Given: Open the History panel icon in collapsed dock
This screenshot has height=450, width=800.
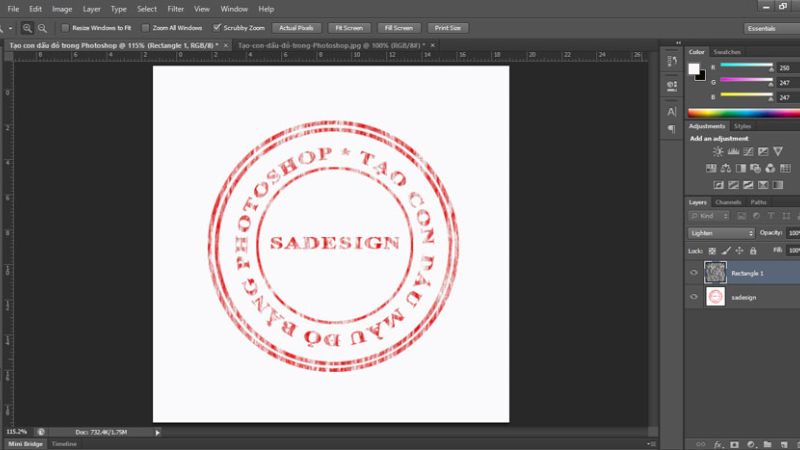Looking at the screenshot, I should pos(672,61).
